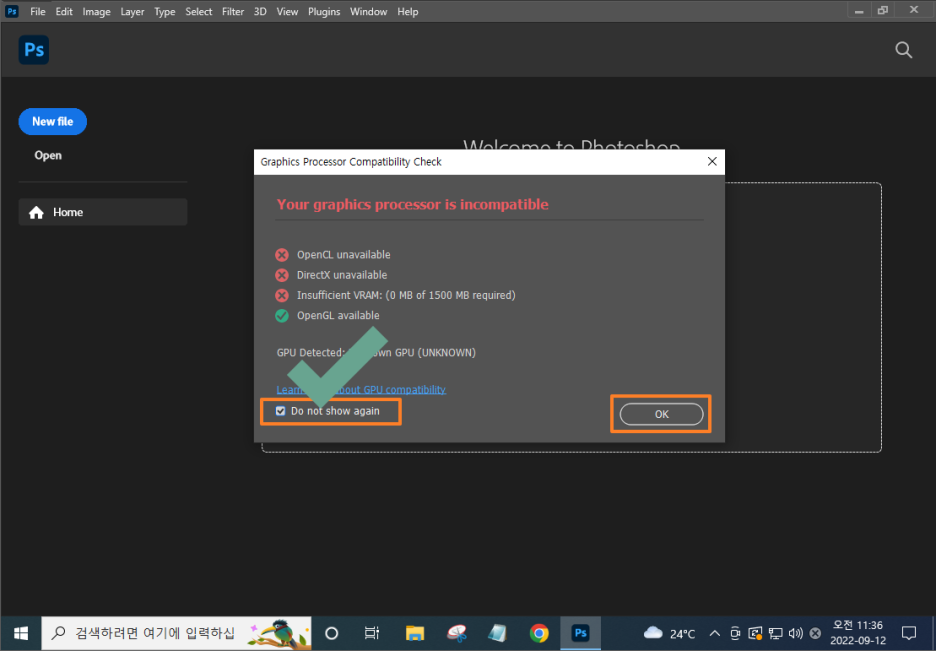The width and height of the screenshot is (936, 651).
Task: Open the Edit menu
Action: coord(64,11)
